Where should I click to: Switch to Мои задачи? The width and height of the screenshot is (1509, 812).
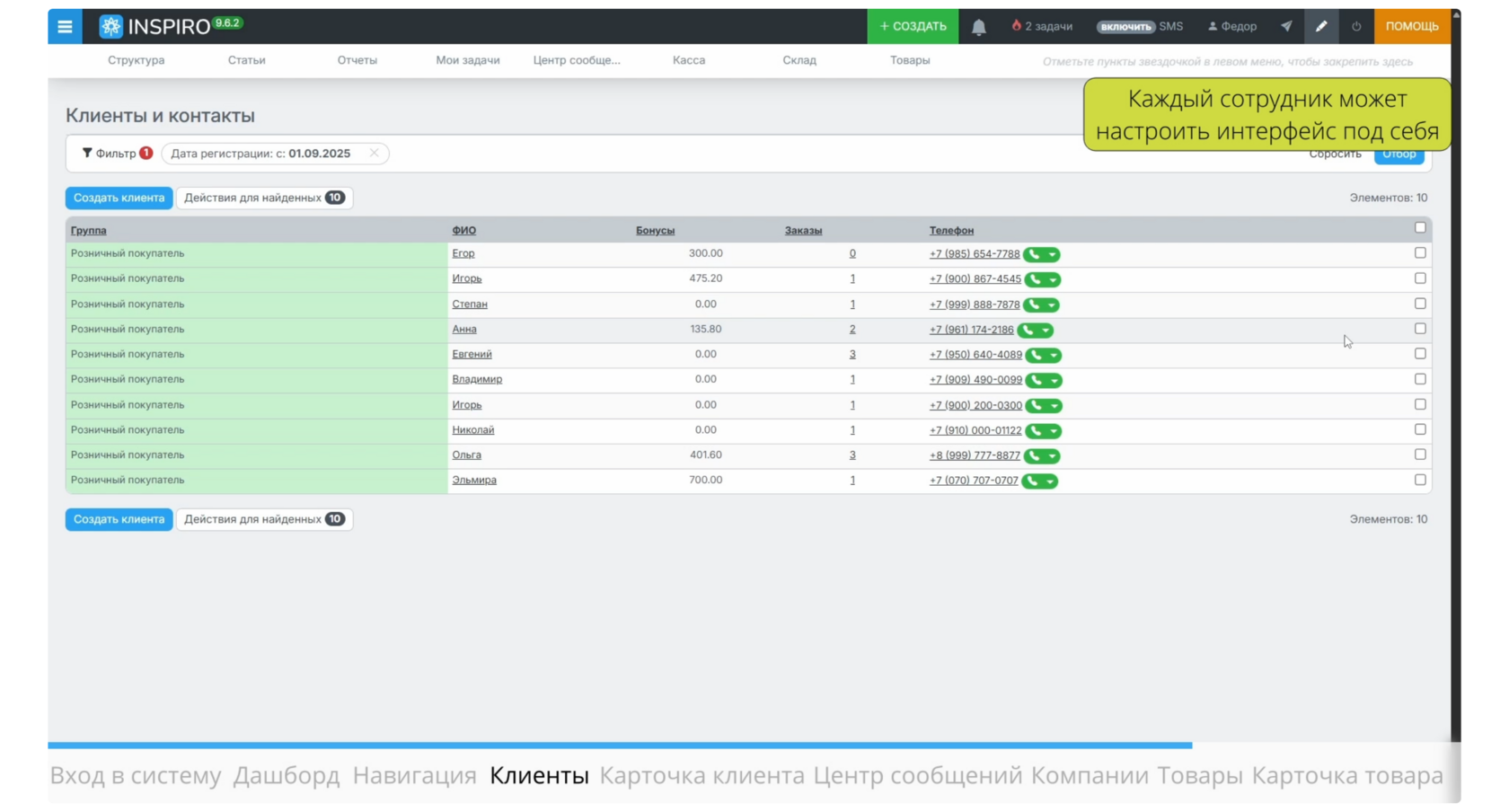pos(468,60)
